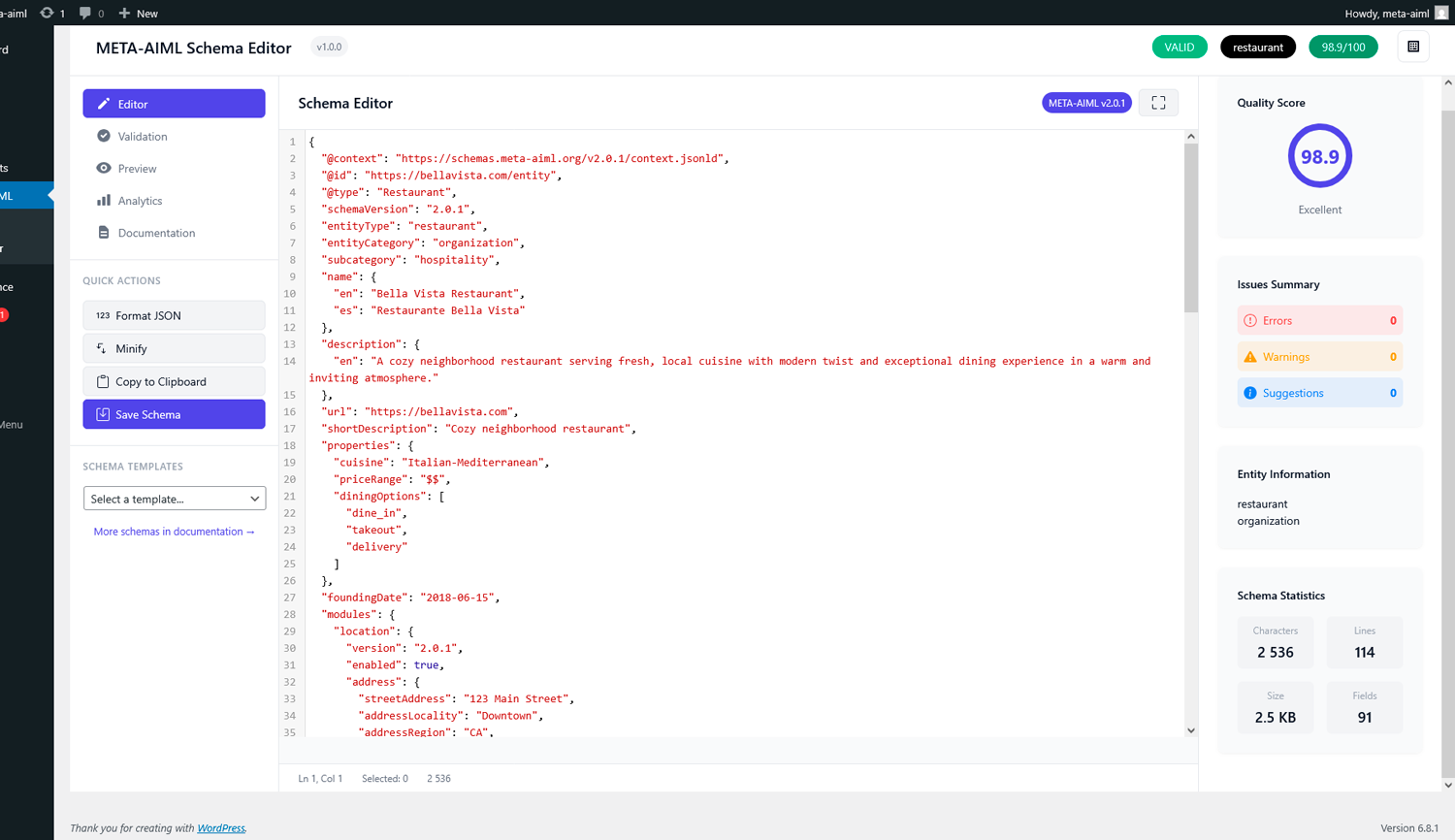Click the WordPress footer link
The image size is (1455, 840).
coord(221,828)
